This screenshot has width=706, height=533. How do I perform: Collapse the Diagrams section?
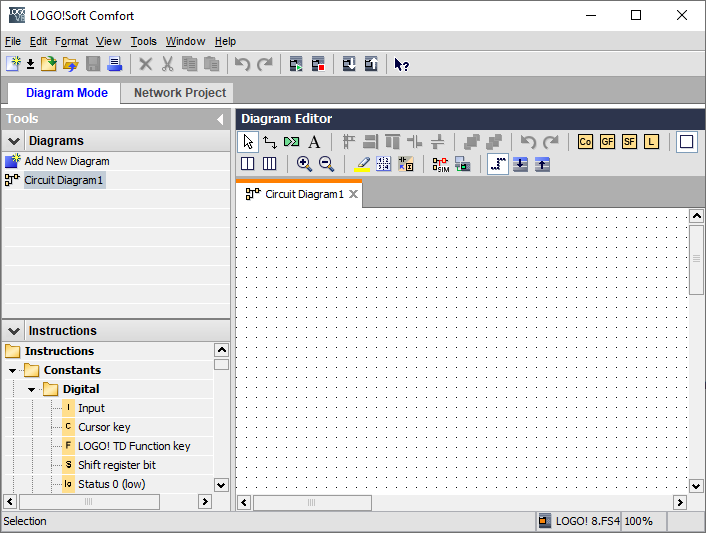tap(13, 141)
